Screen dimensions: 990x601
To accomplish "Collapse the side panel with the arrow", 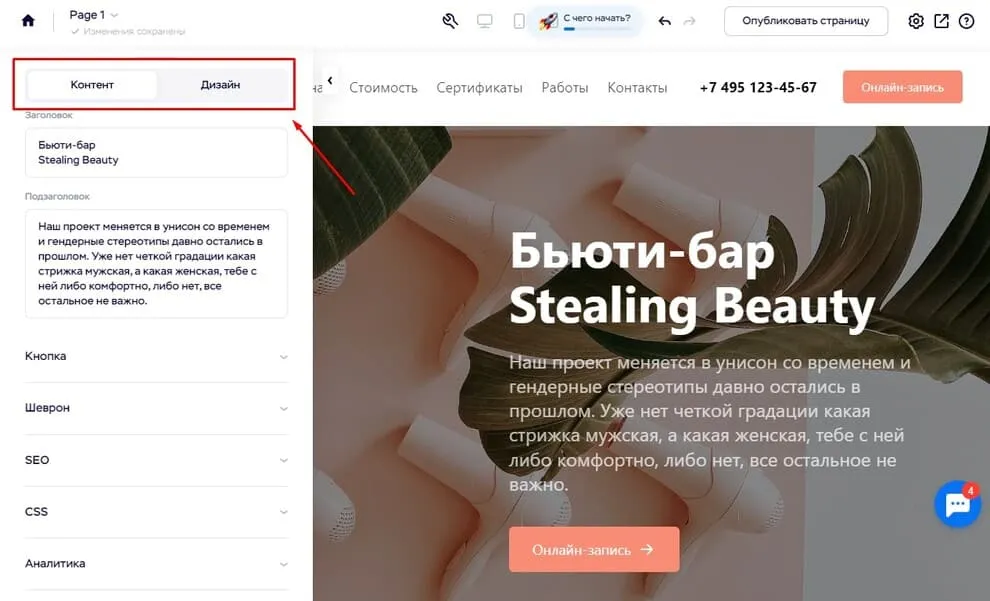I will [x=329, y=81].
